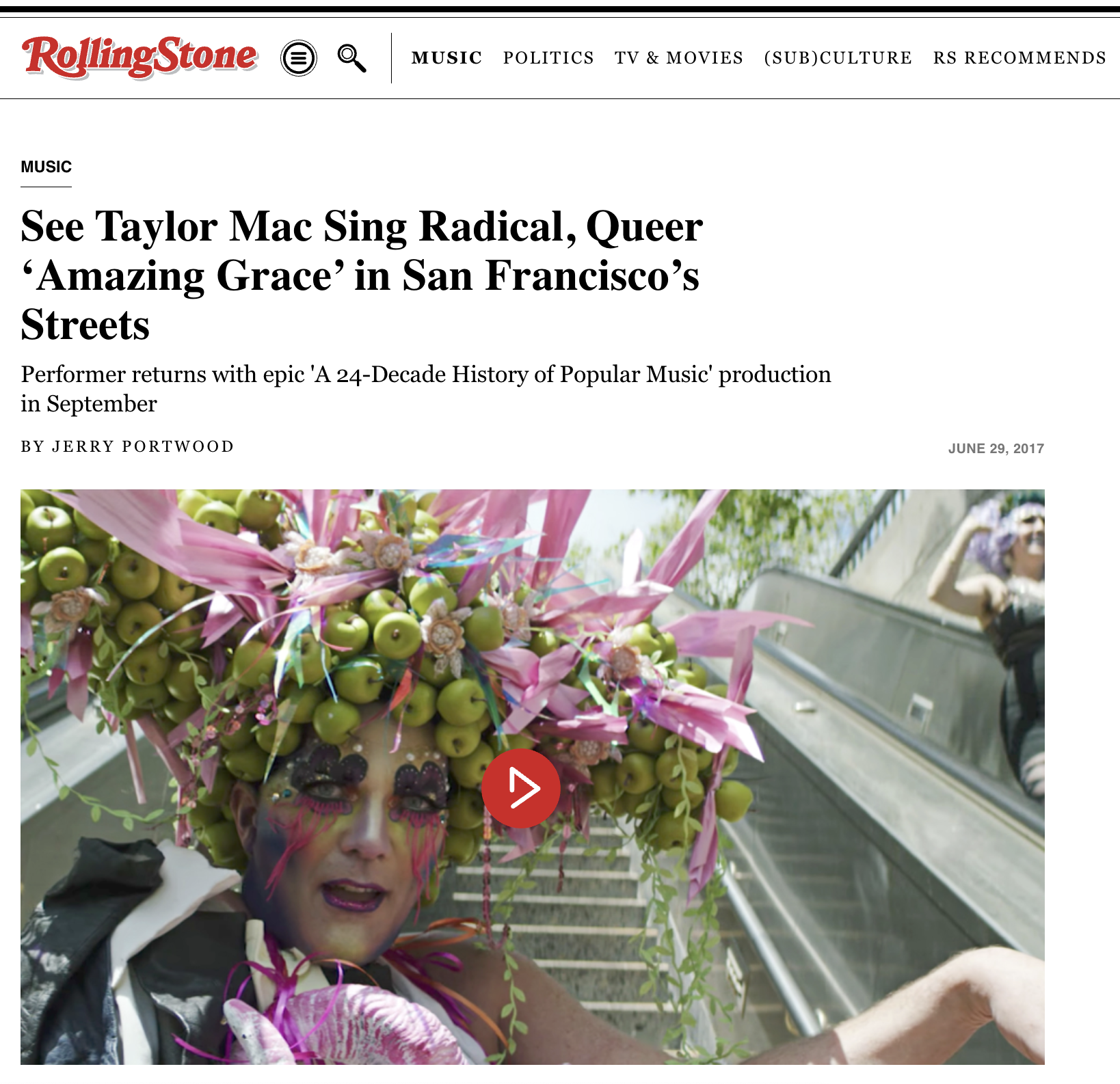Click the MUSIC category tag above headline
This screenshot has height=1084, width=1120.
(46, 167)
